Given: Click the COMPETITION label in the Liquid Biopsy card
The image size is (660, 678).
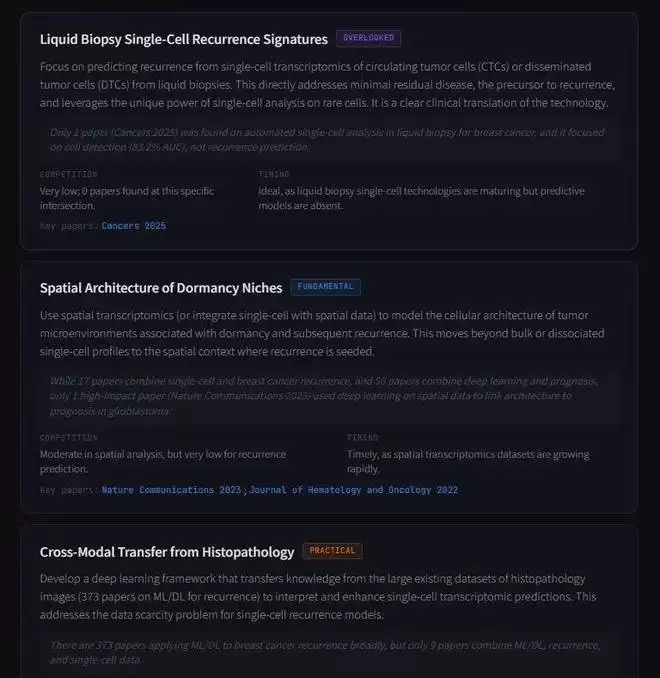Looking at the screenshot, I should (69, 174).
